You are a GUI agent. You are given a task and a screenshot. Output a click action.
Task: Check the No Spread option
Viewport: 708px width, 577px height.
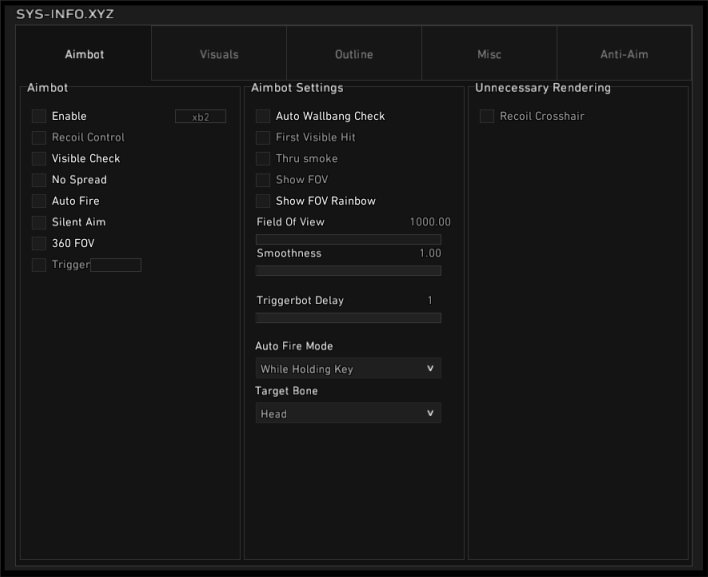click(x=39, y=180)
